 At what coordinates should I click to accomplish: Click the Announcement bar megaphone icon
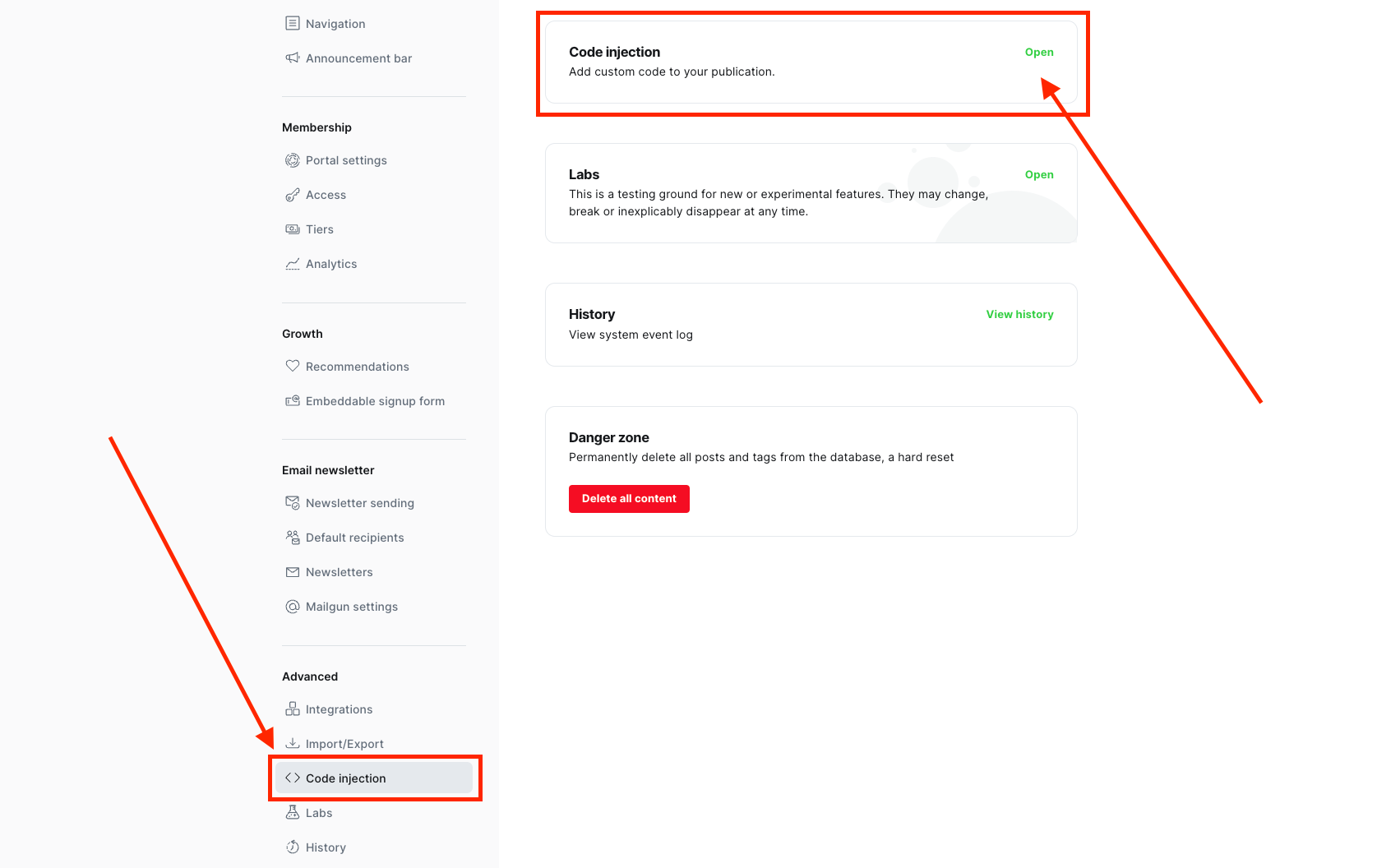point(292,58)
